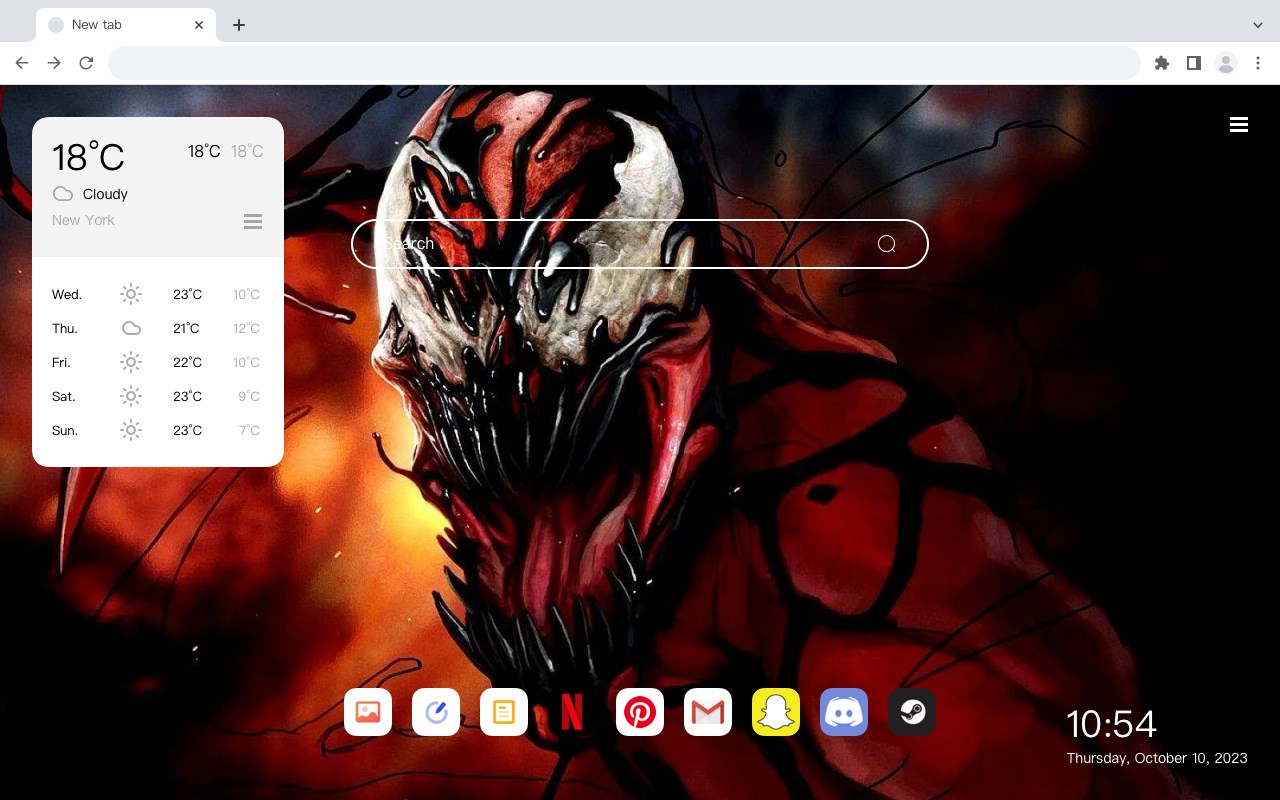Image resolution: width=1280 pixels, height=800 pixels.
Task: Go forward with the browser arrow
Action: pos(54,63)
